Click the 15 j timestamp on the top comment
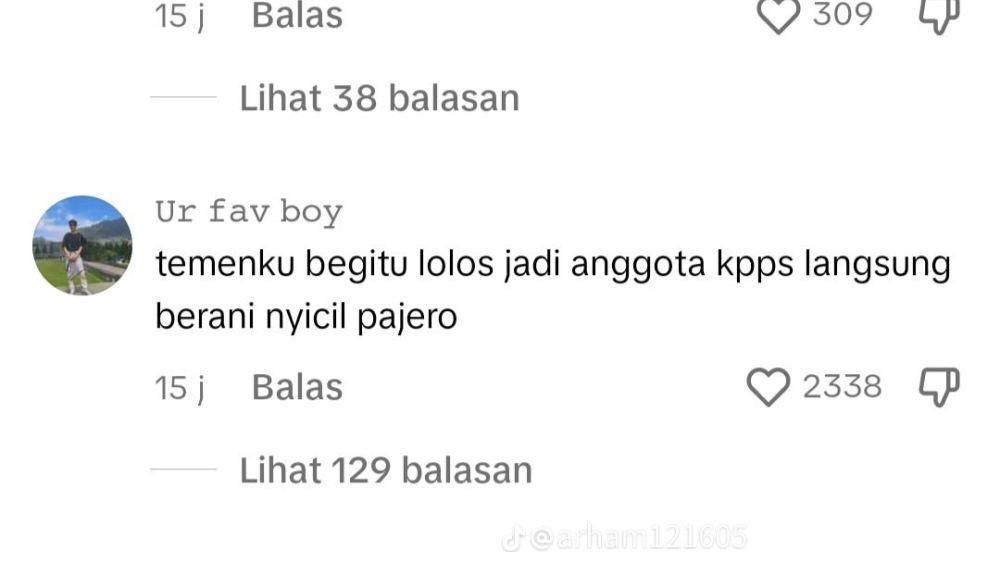1000x563 pixels. 180,15
